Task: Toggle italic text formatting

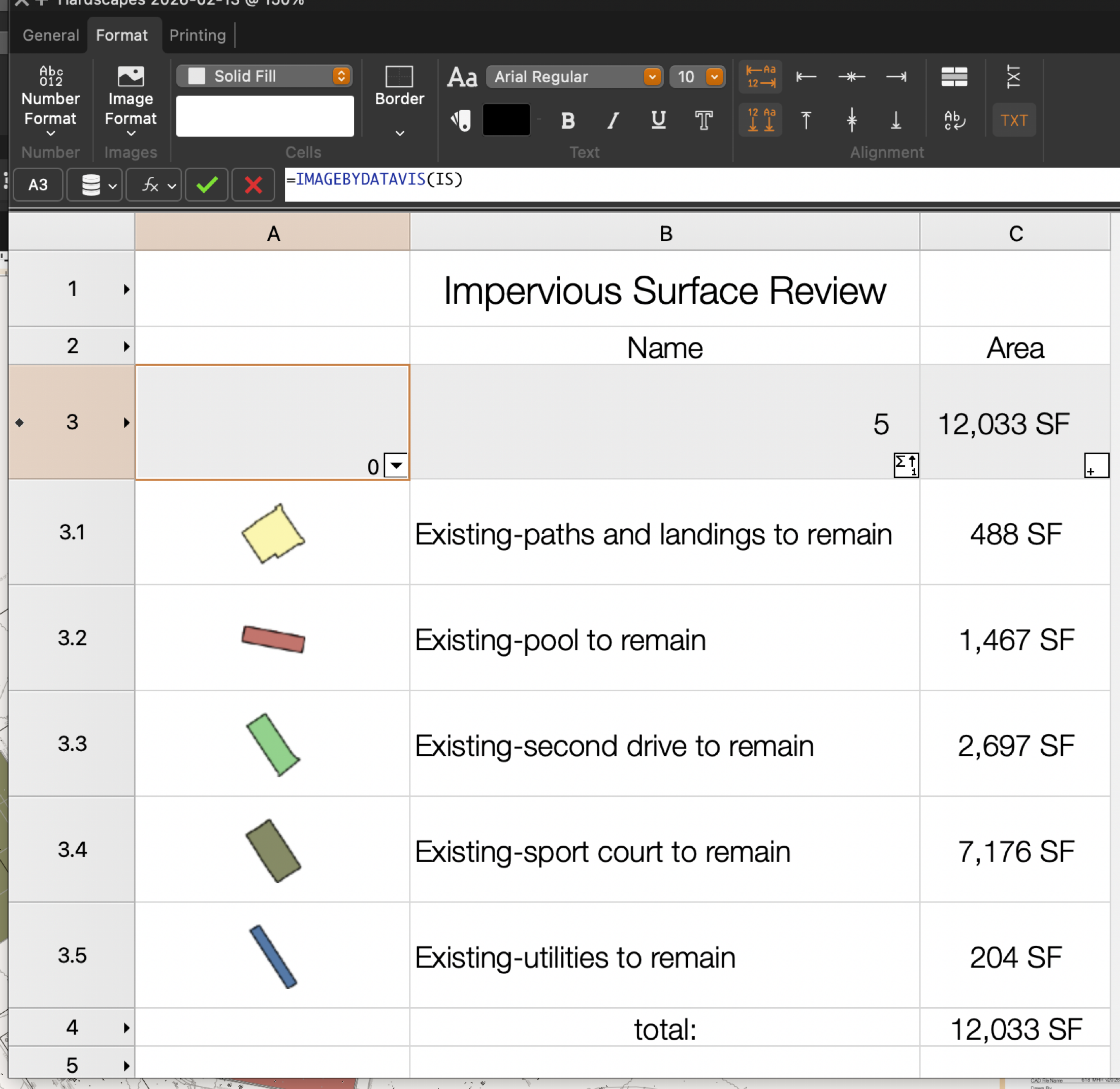Action: (x=613, y=120)
